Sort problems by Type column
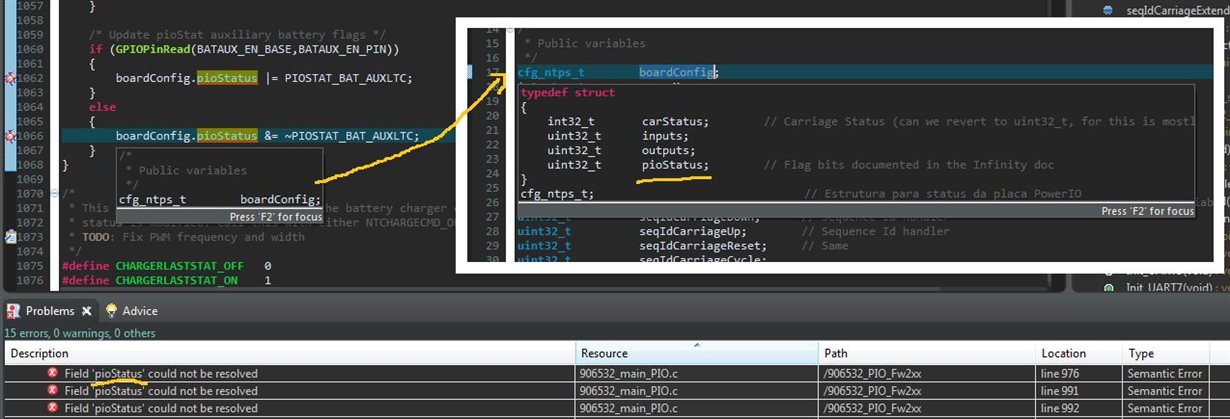Image resolution: width=1230 pixels, height=419 pixels. click(1176, 353)
